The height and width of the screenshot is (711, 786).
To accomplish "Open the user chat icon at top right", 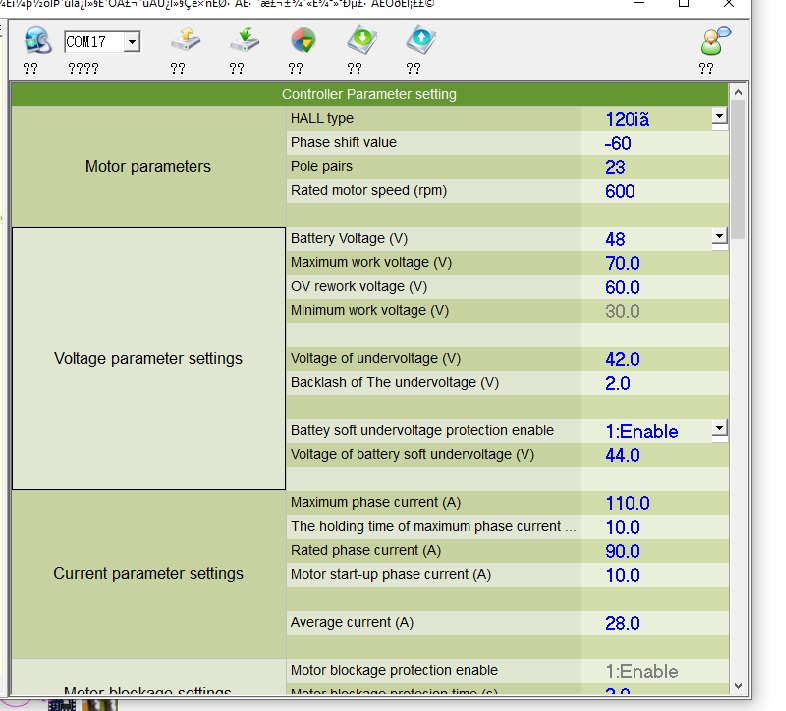I will click(x=714, y=41).
